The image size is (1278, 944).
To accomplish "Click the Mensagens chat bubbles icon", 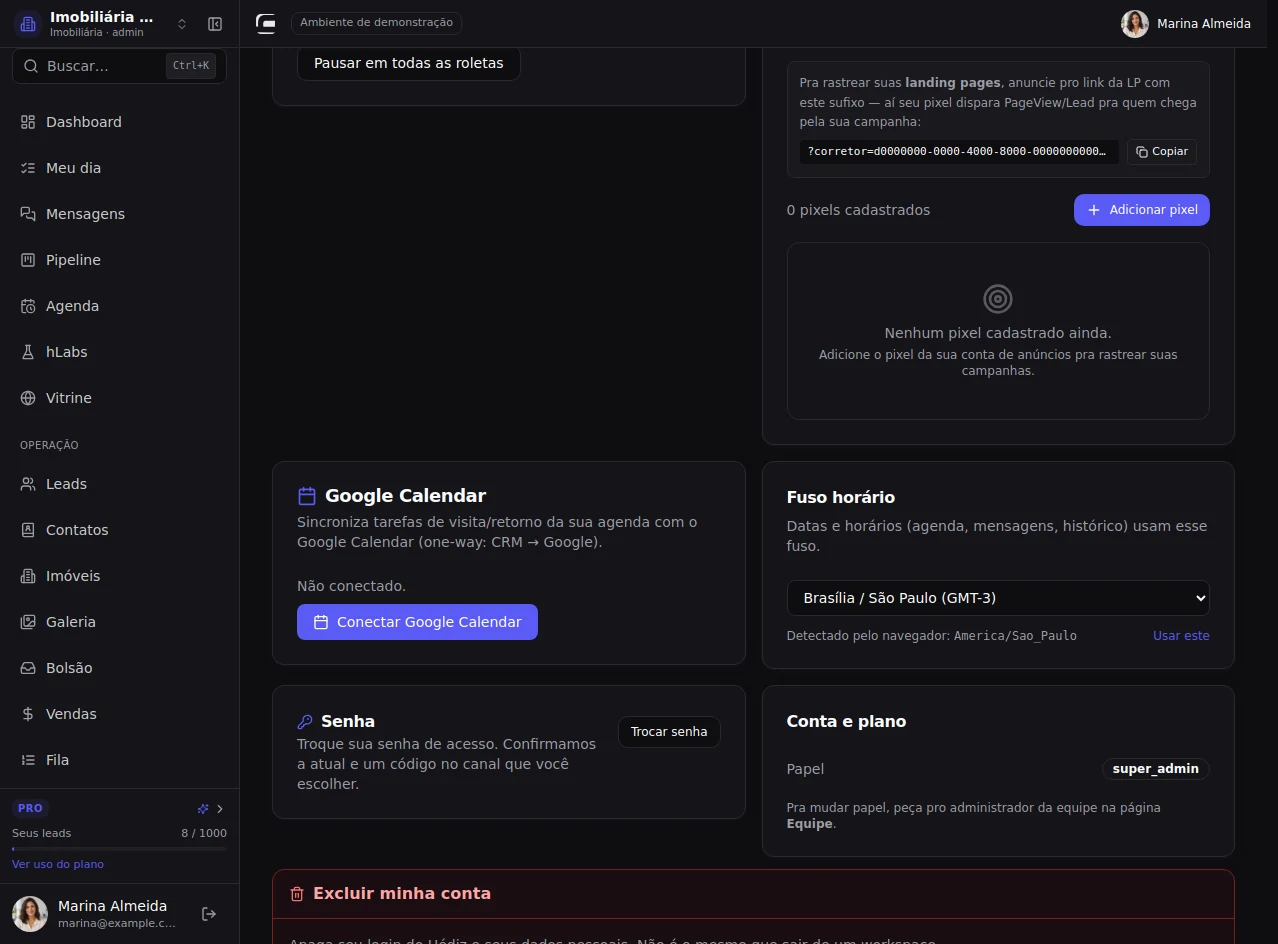I will 28,214.
